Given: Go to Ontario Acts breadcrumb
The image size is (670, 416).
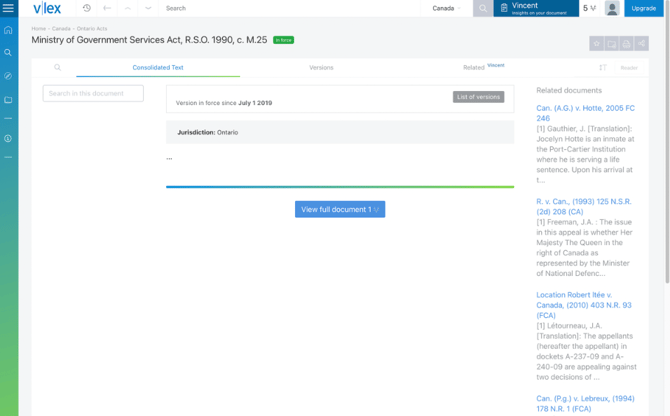Looking at the screenshot, I should point(92,29).
